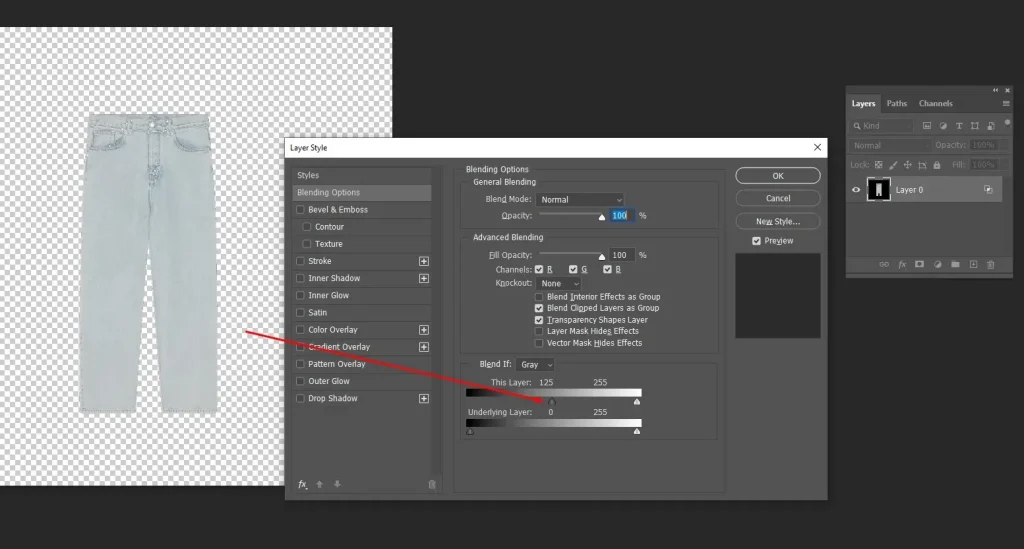Click the fx icon at Layers panel bottom

point(901,264)
